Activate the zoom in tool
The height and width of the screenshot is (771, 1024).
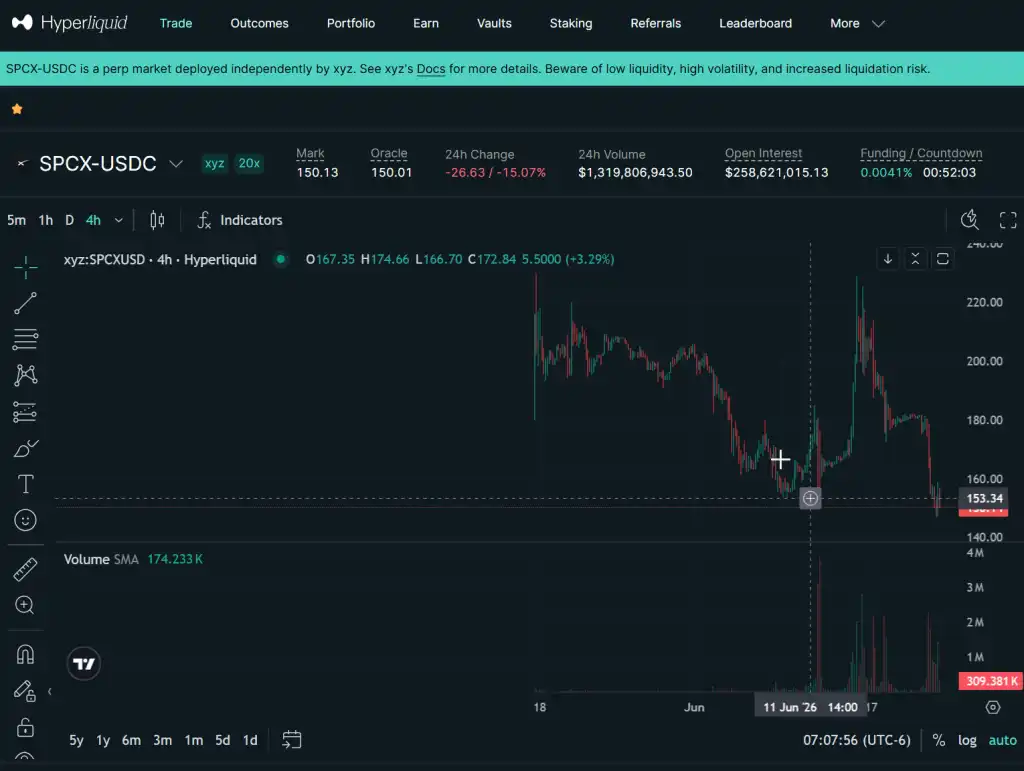pyautogui.click(x=25, y=605)
